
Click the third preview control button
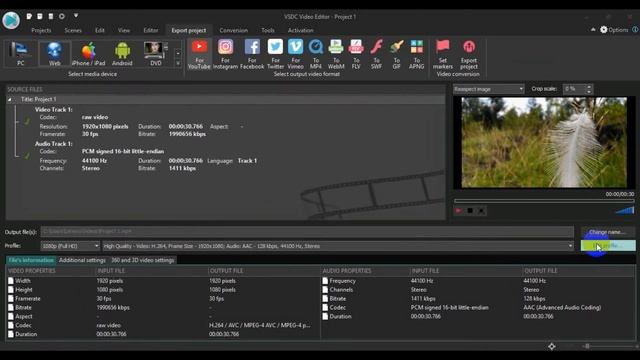click(x=482, y=211)
